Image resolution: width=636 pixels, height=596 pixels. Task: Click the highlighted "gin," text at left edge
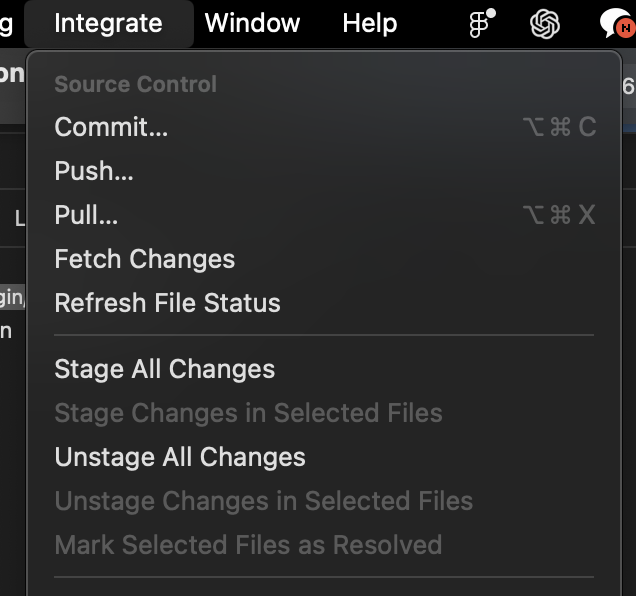pyautogui.click(x=12, y=297)
